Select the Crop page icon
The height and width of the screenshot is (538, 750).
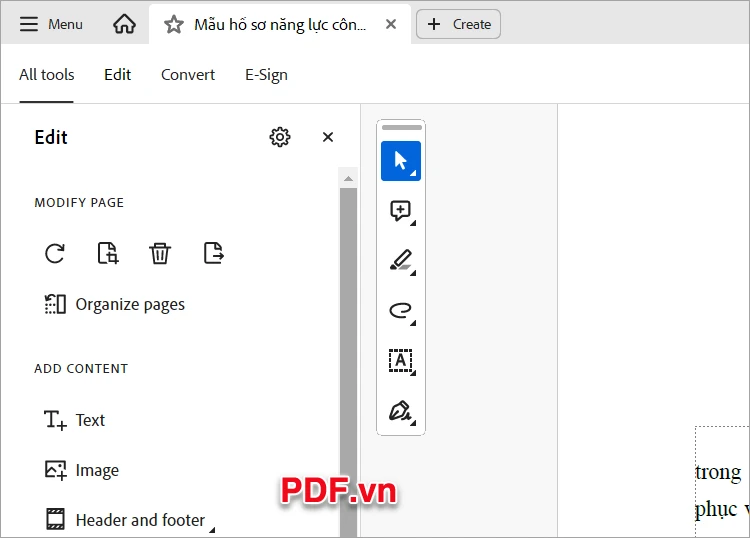coord(108,253)
